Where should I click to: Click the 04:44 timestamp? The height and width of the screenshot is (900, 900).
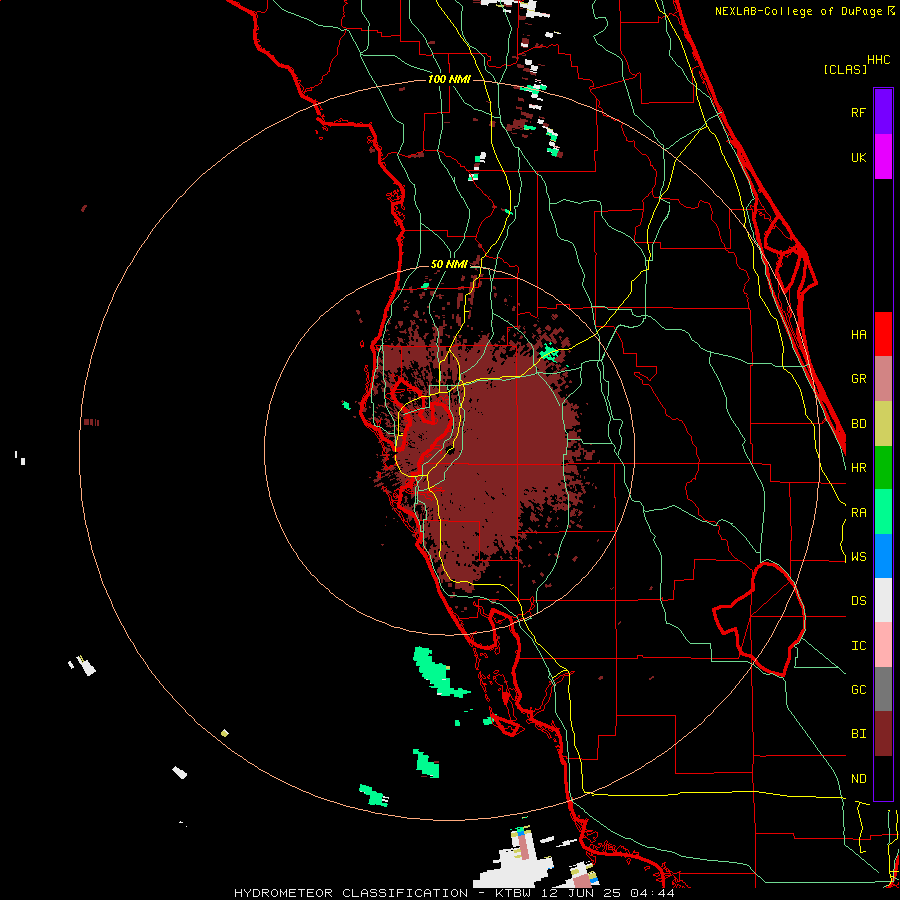tap(652, 893)
